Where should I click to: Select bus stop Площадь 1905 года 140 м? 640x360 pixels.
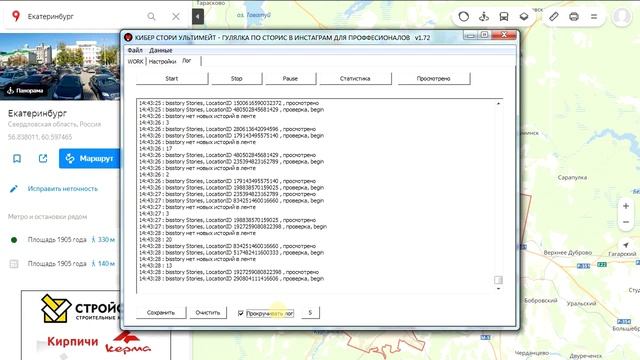[x=61, y=264]
